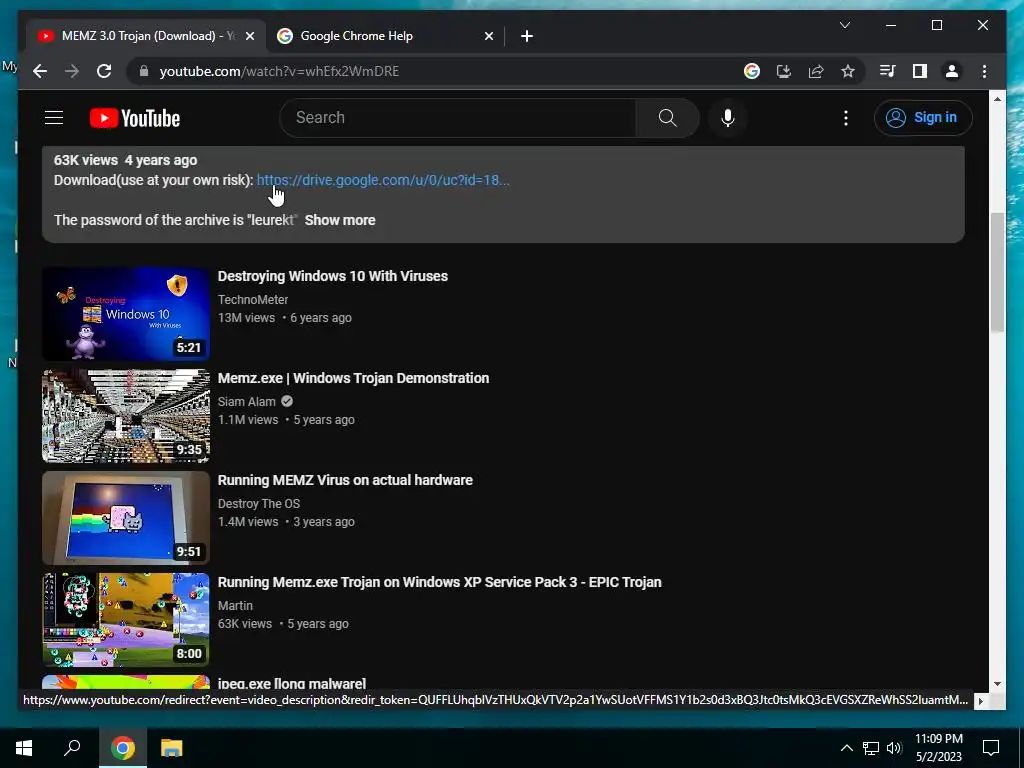The image size is (1024, 768).
Task: Install app from address bar icon
Action: [x=784, y=71]
